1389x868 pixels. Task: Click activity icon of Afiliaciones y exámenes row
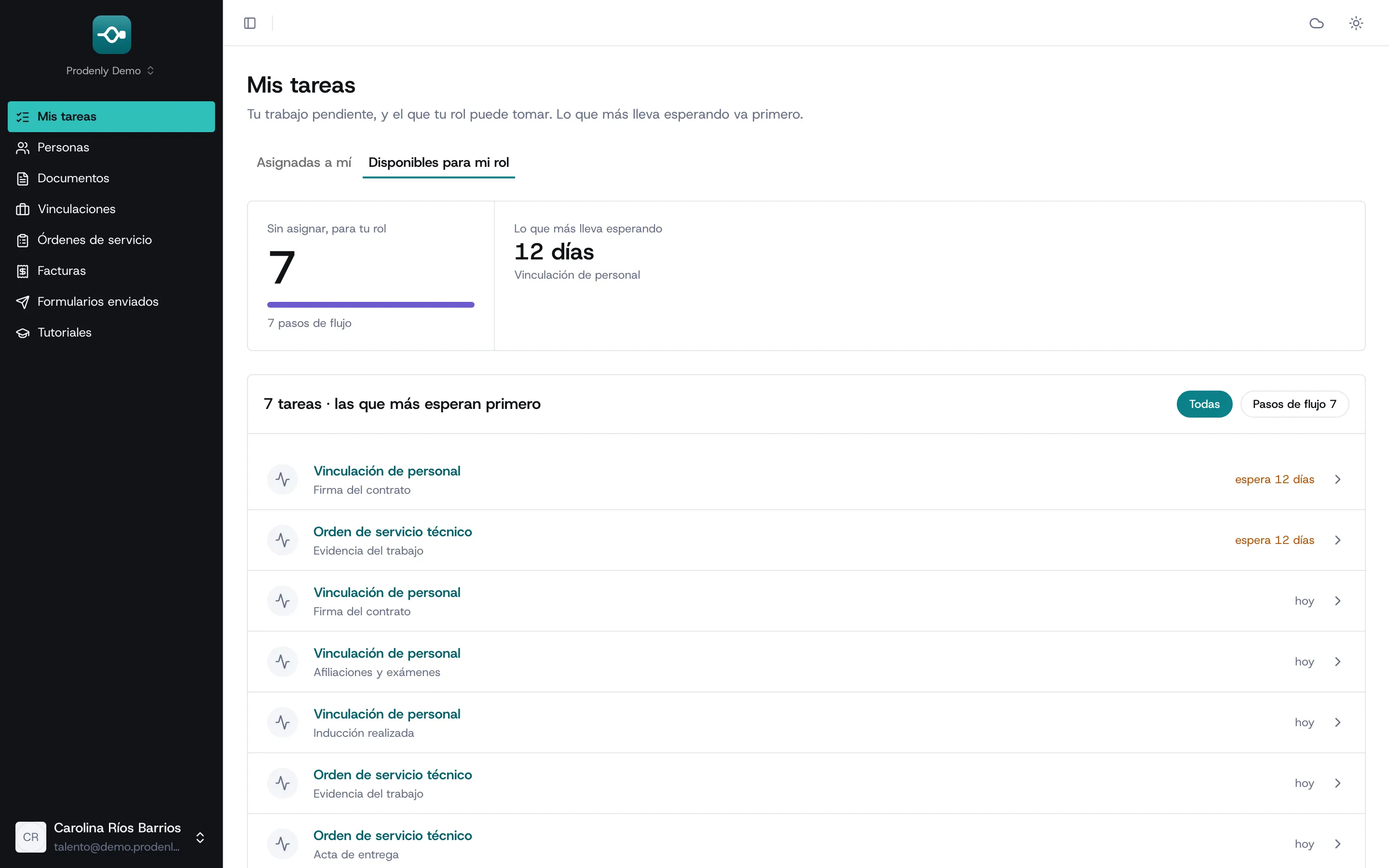point(283,661)
